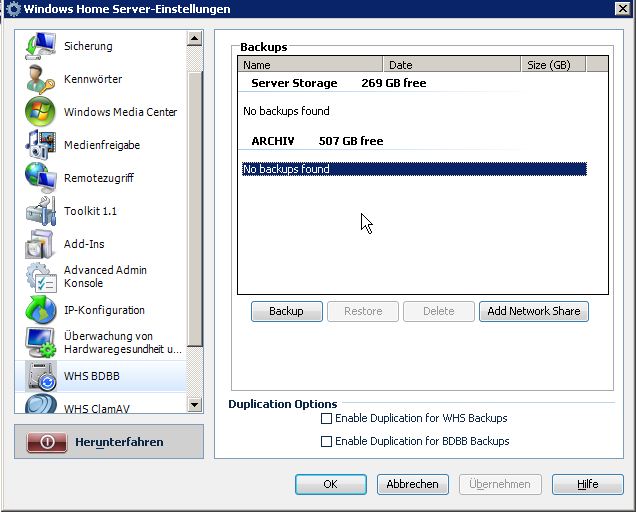The image size is (636, 514).
Task: Open help via Hilfe button
Action: 588,484
